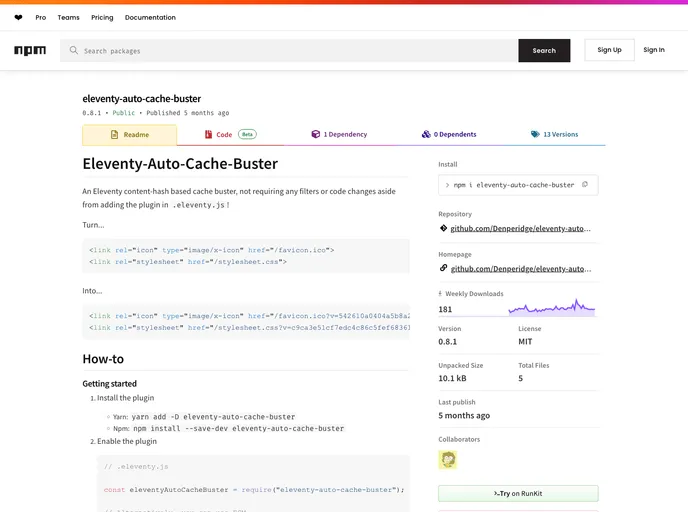Open the Documentation link
This screenshot has height=512, width=688.
[150, 18]
